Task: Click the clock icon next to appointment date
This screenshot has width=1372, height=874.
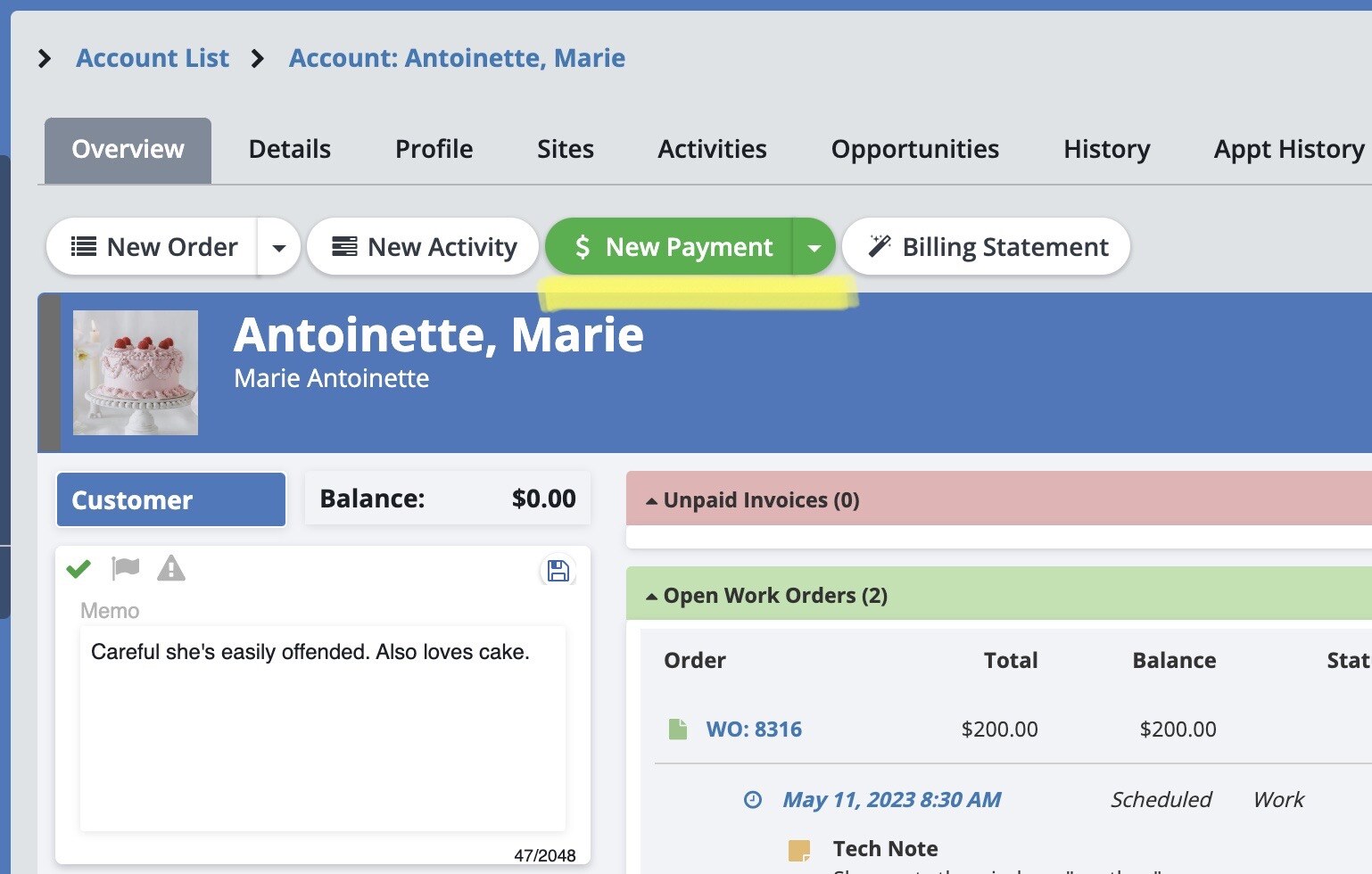Action: (753, 800)
